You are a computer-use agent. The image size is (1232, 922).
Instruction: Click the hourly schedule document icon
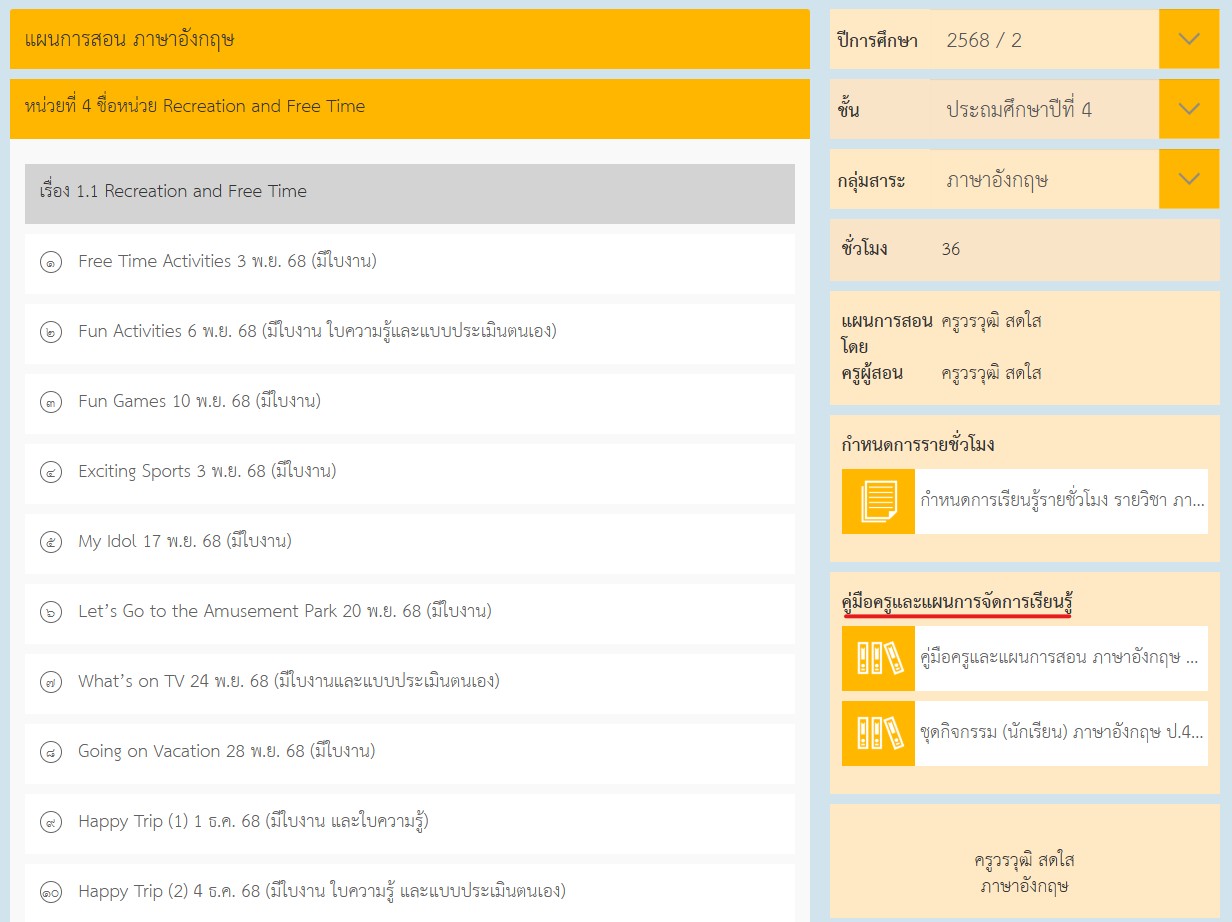[878, 501]
